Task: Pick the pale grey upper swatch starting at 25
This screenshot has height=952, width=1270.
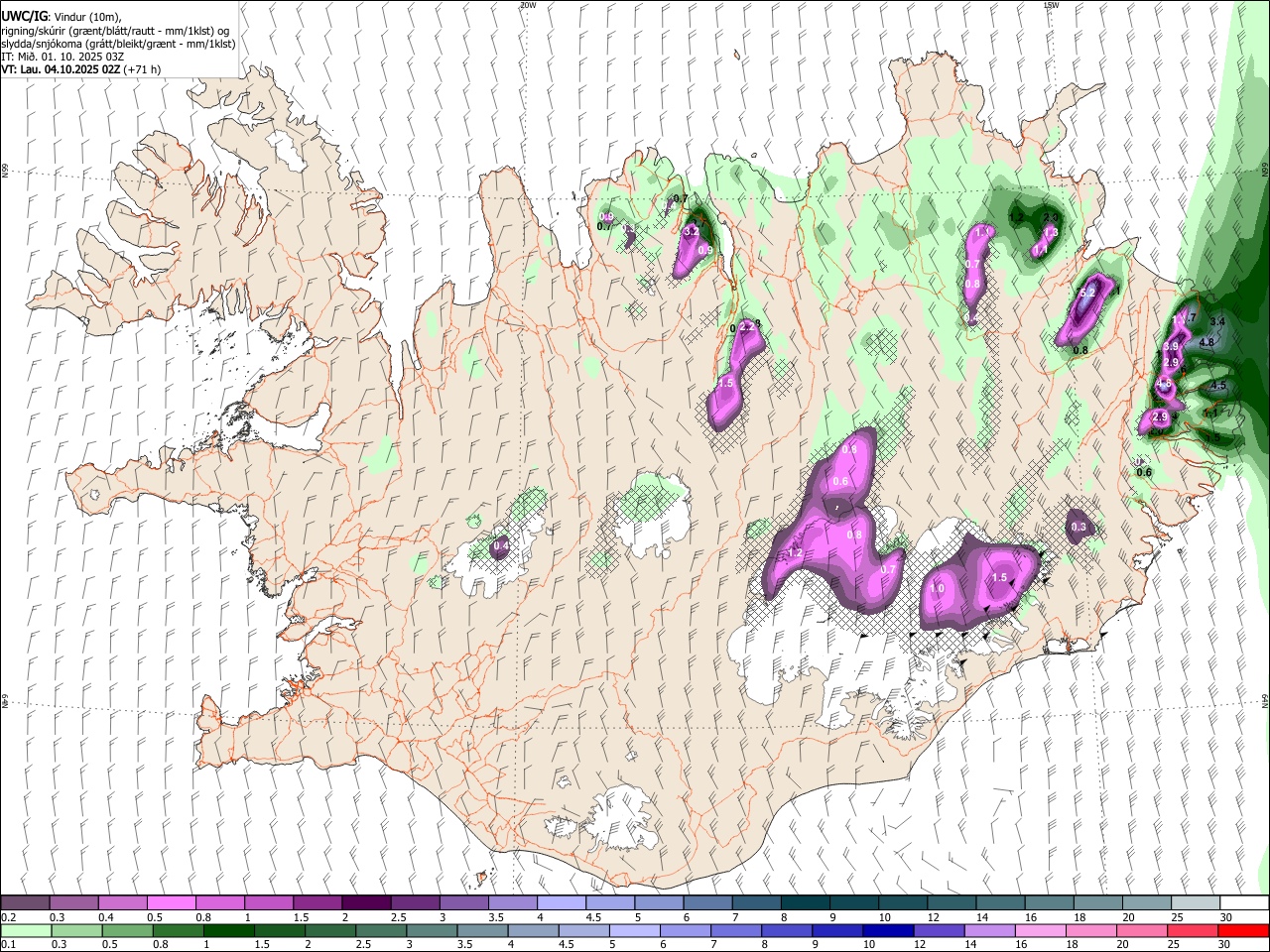Action: pyautogui.click(x=1195, y=902)
